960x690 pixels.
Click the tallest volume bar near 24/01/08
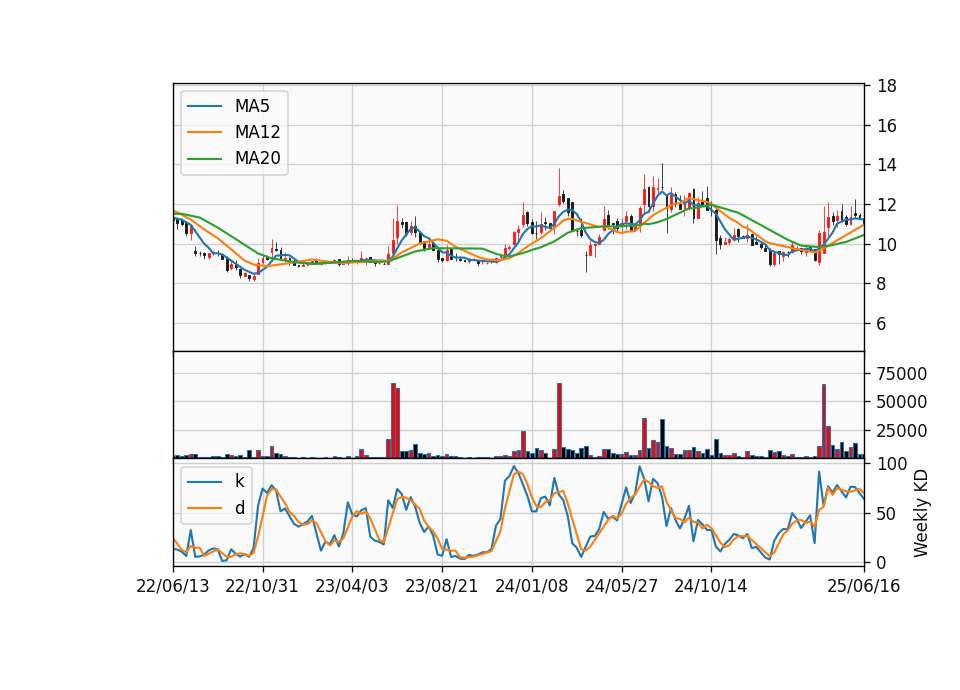pyautogui.click(x=560, y=421)
